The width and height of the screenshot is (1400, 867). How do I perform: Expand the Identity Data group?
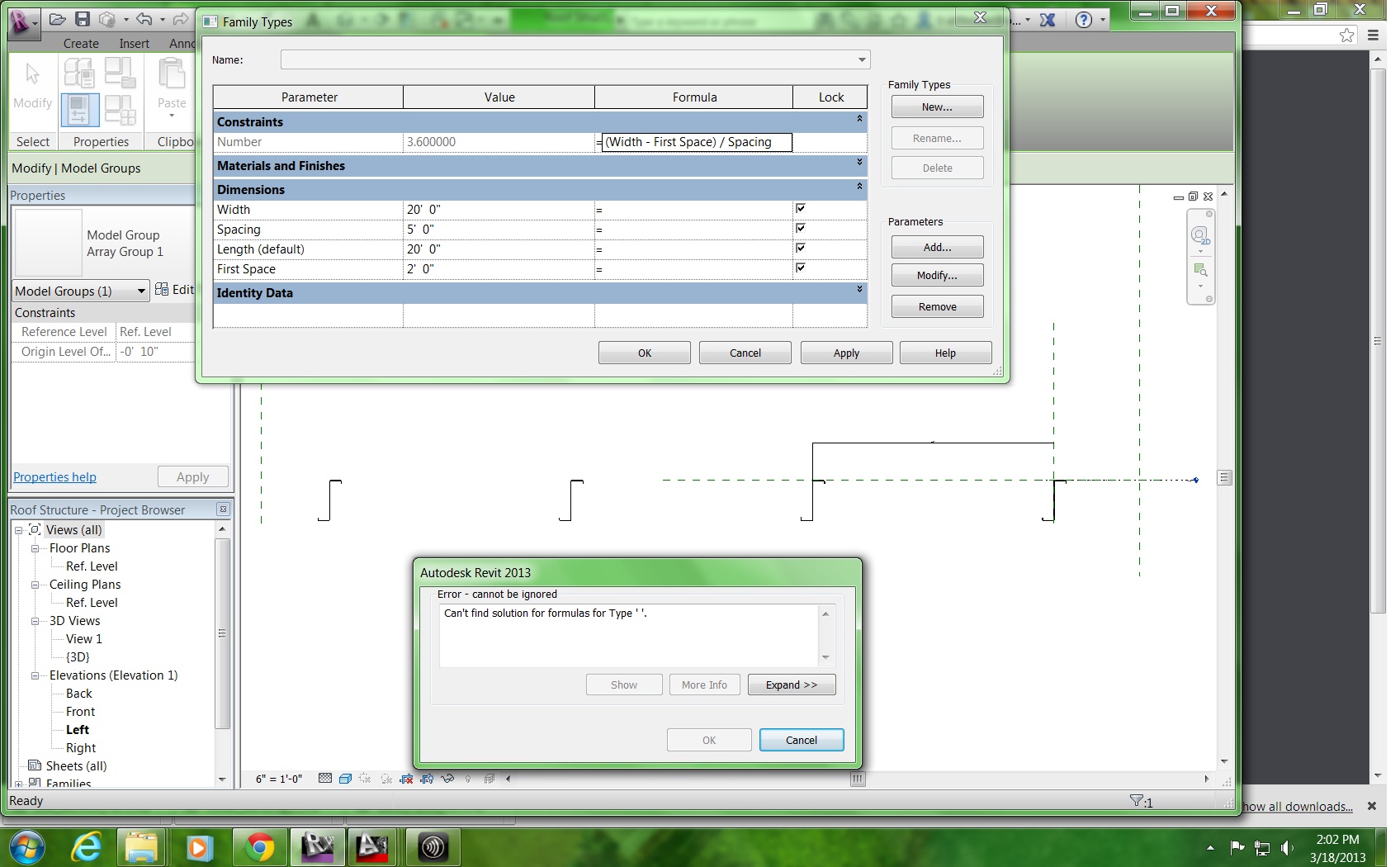[x=859, y=290]
